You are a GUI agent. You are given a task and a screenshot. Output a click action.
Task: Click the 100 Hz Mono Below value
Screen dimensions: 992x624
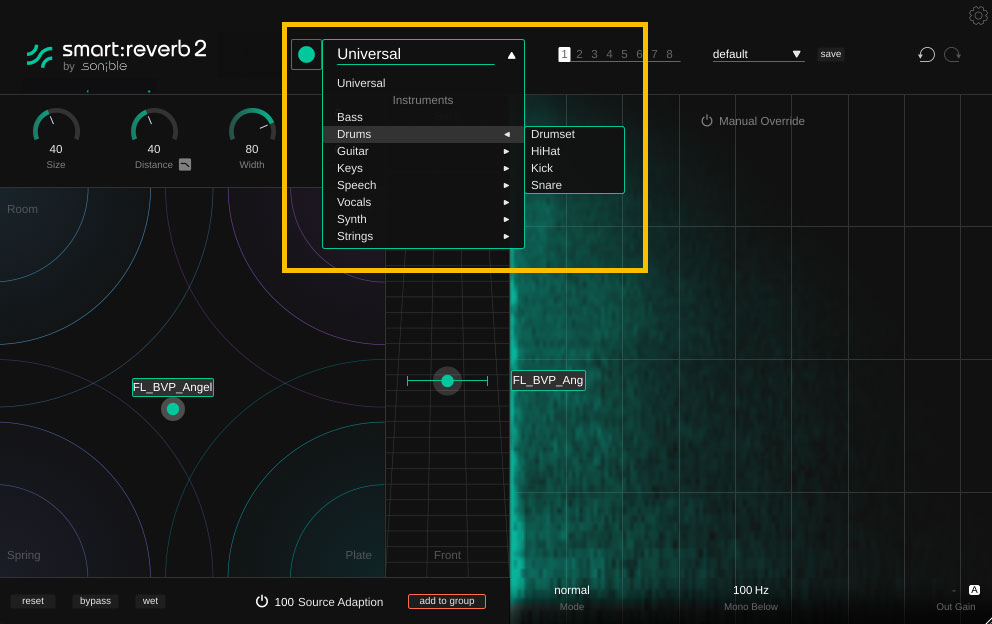pos(751,590)
